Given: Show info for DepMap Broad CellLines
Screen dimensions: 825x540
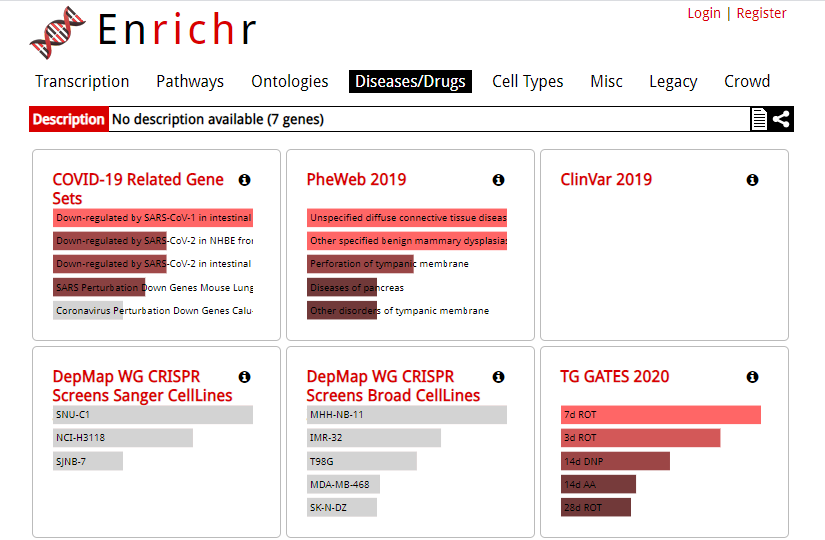Looking at the screenshot, I should coord(498,377).
